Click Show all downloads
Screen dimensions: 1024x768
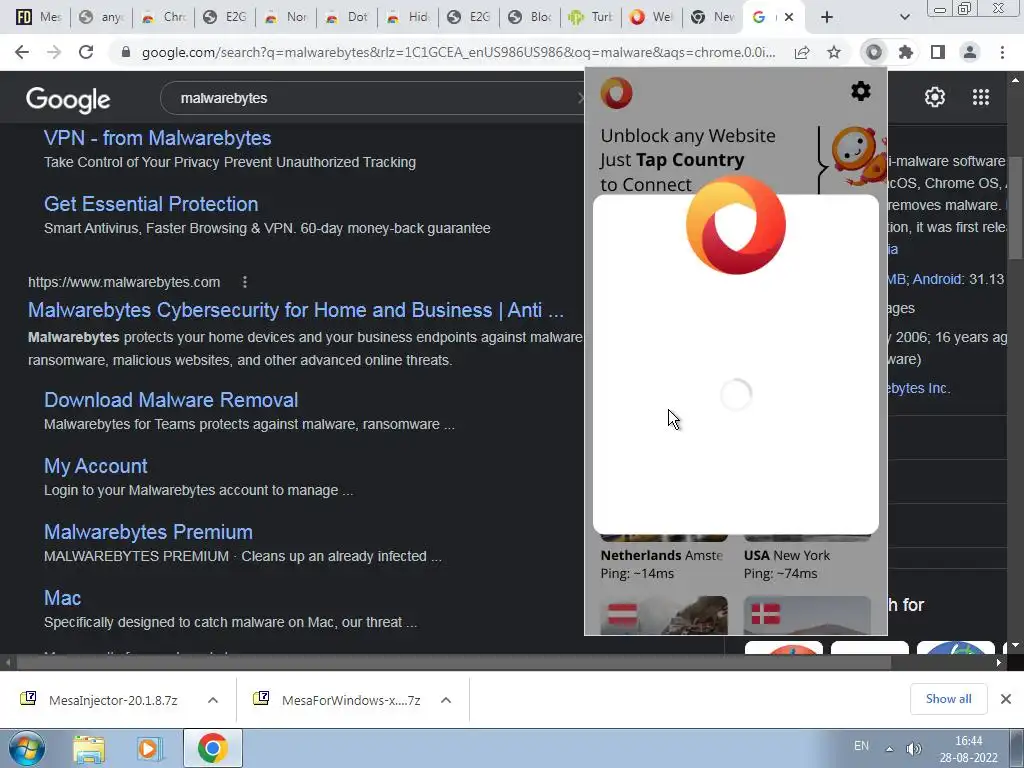(948, 699)
